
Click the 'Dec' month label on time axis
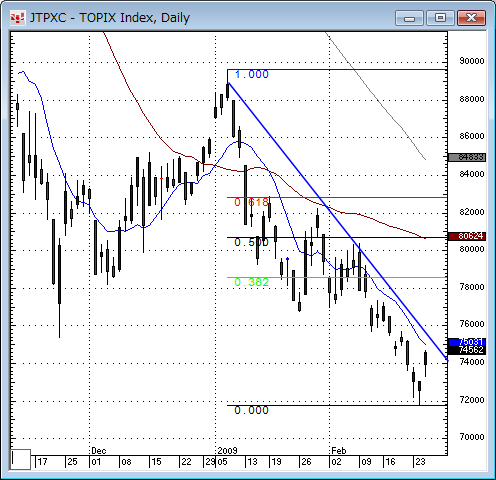click(x=99, y=451)
